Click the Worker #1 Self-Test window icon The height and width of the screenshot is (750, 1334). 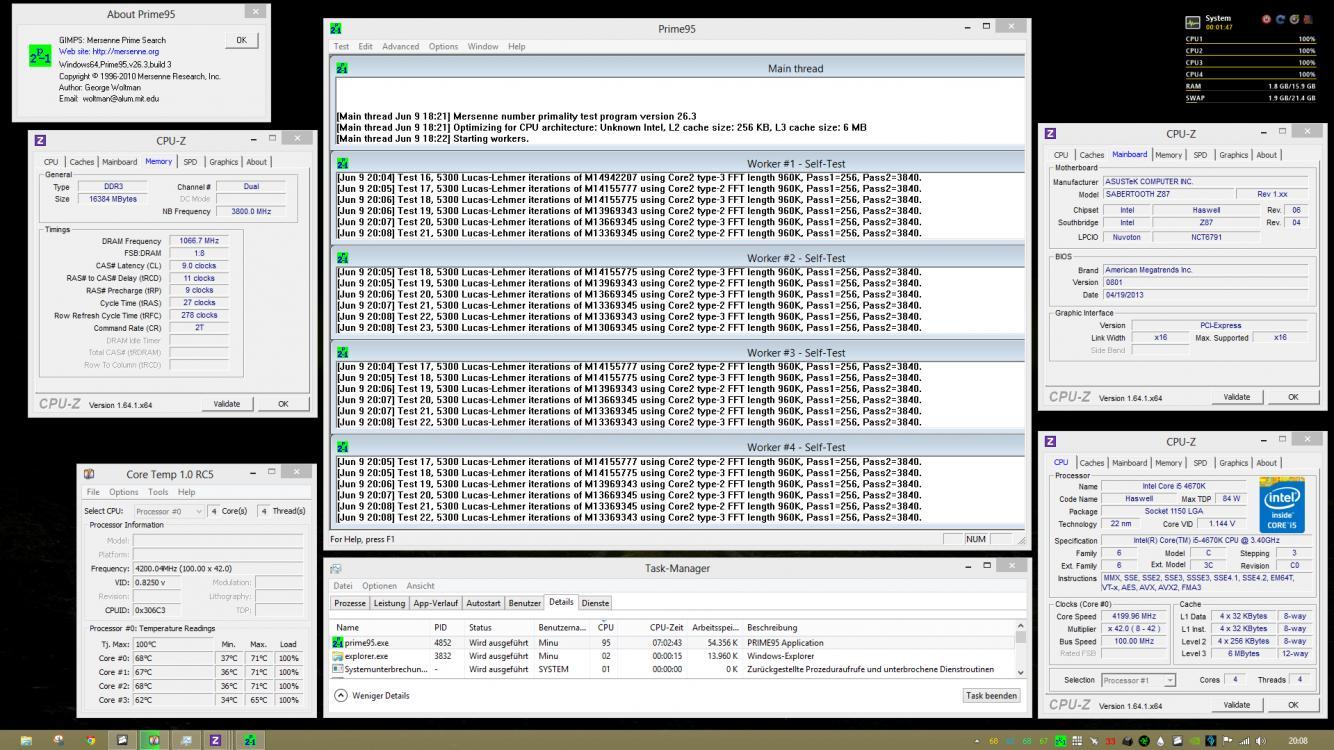pos(342,163)
